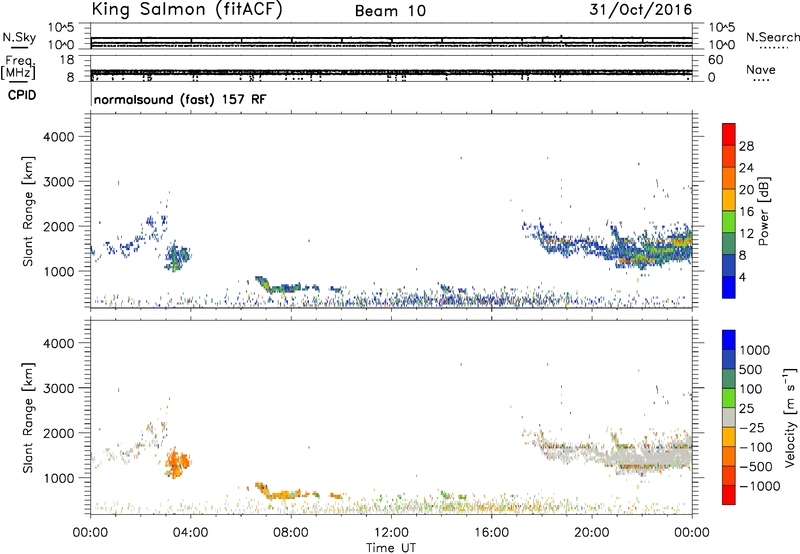800x554 pixels.
Task: Click the 'Power [dB]' colorbar title
Action: point(763,211)
